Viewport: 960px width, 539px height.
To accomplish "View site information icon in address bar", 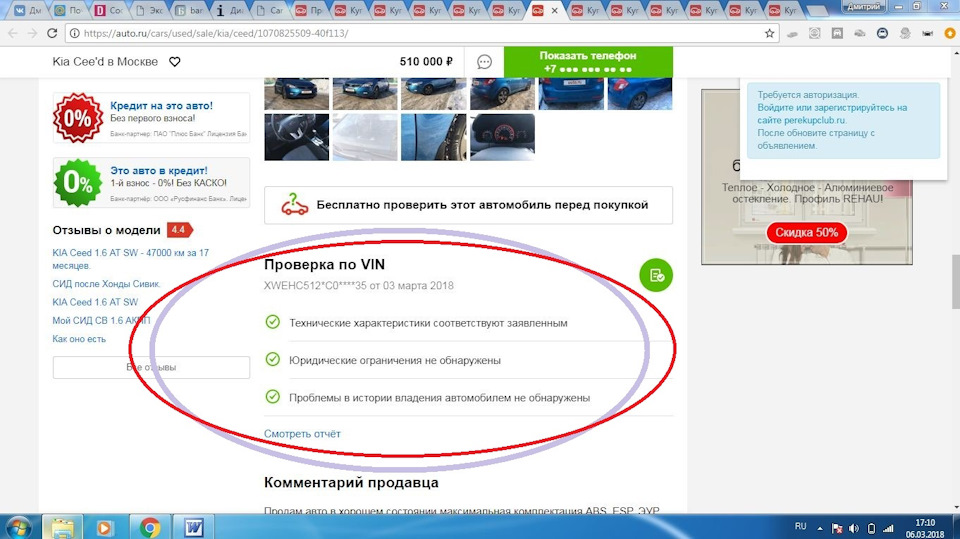I will tap(74, 33).
